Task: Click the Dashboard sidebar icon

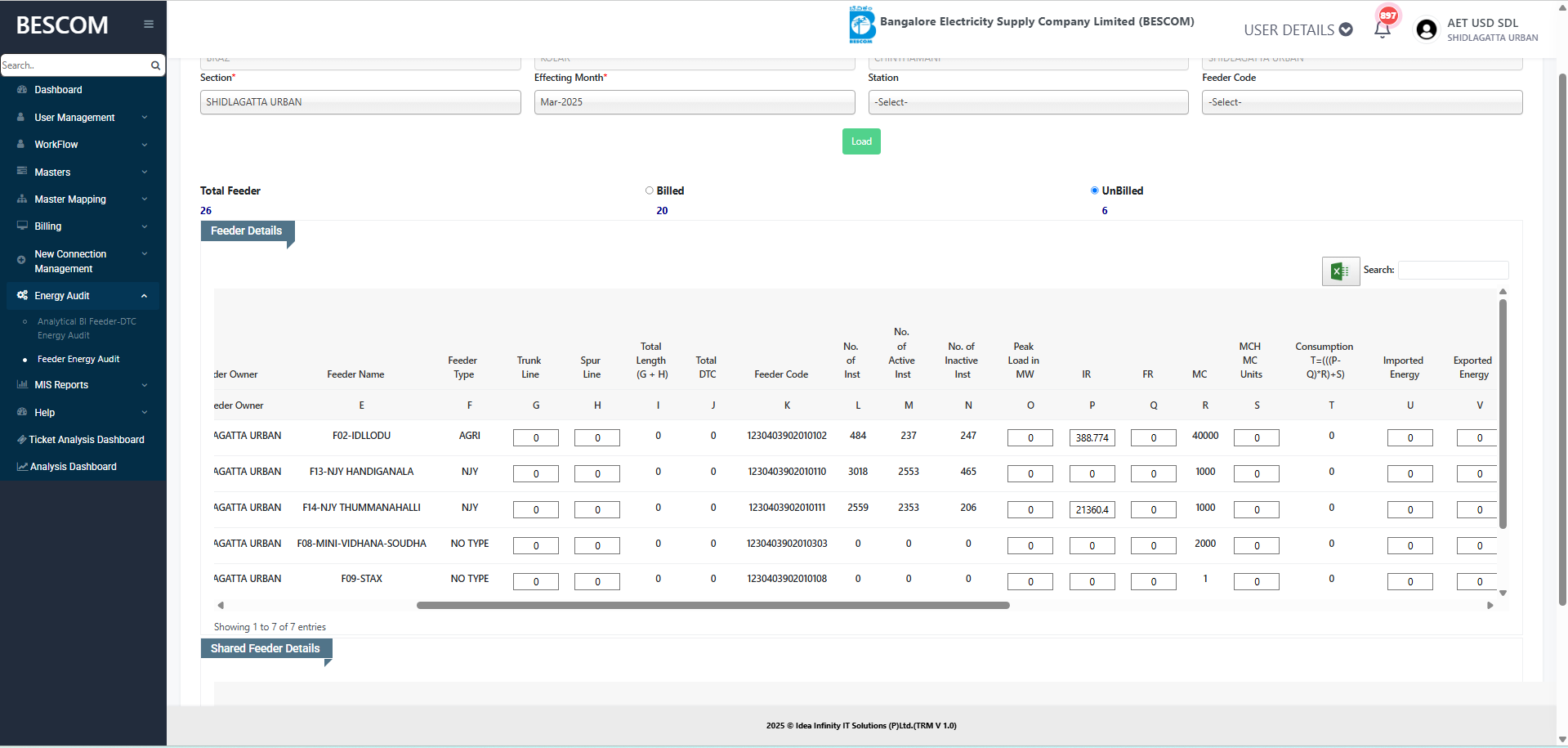Action: pyautogui.click(x=22, y=90)
